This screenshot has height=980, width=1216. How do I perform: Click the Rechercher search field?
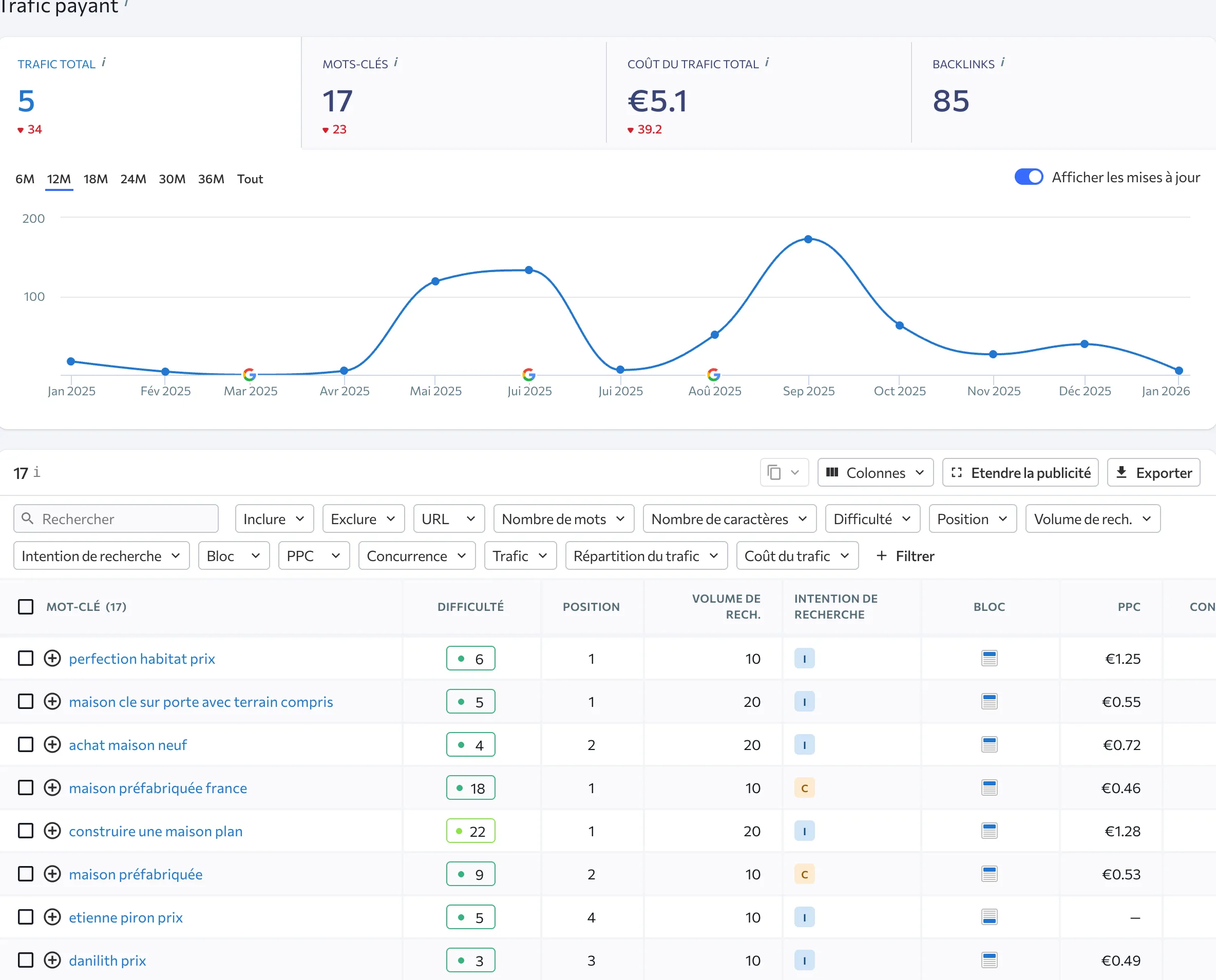pos(116,519)
